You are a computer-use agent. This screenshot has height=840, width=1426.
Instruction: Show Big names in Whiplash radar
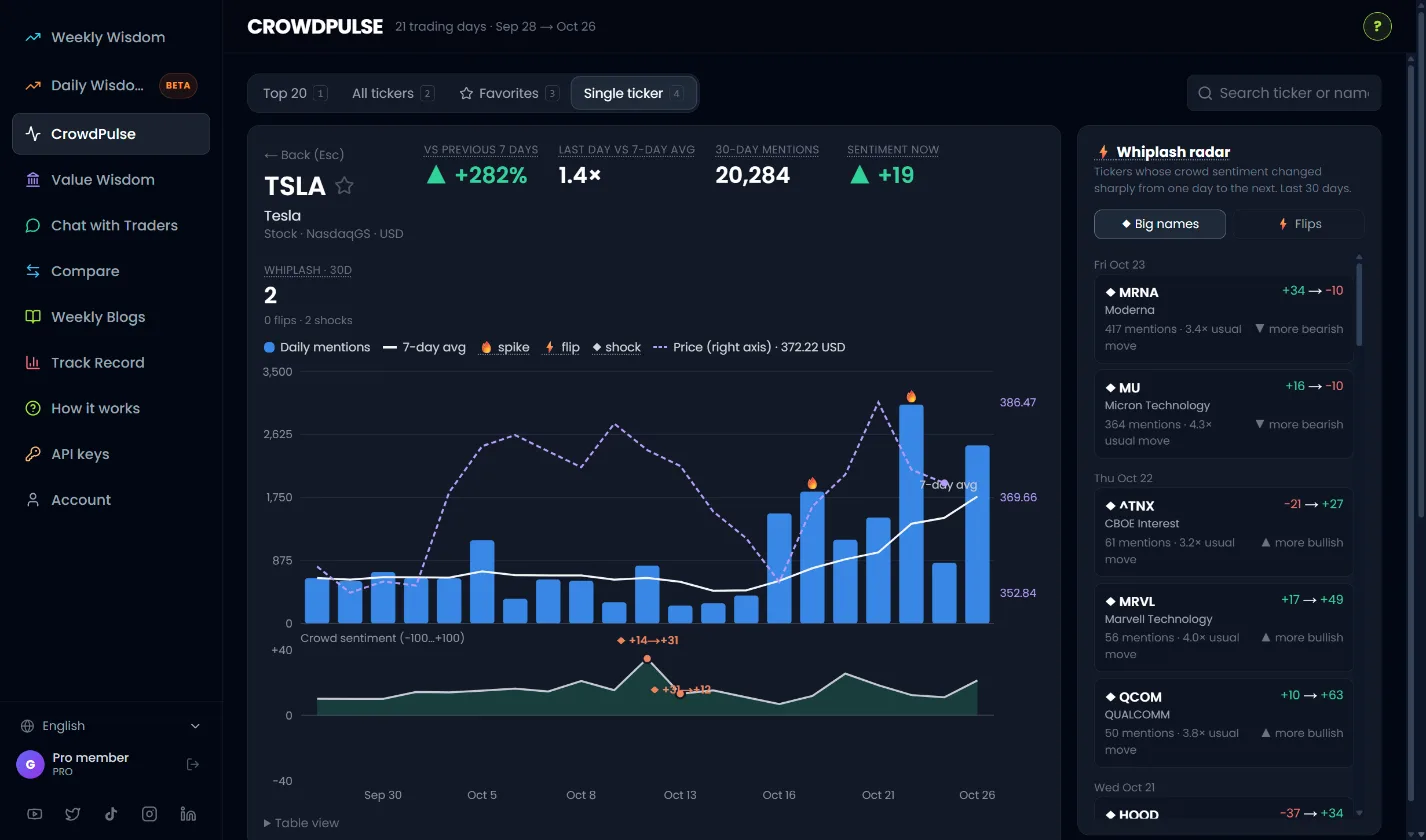point(1160,224)
